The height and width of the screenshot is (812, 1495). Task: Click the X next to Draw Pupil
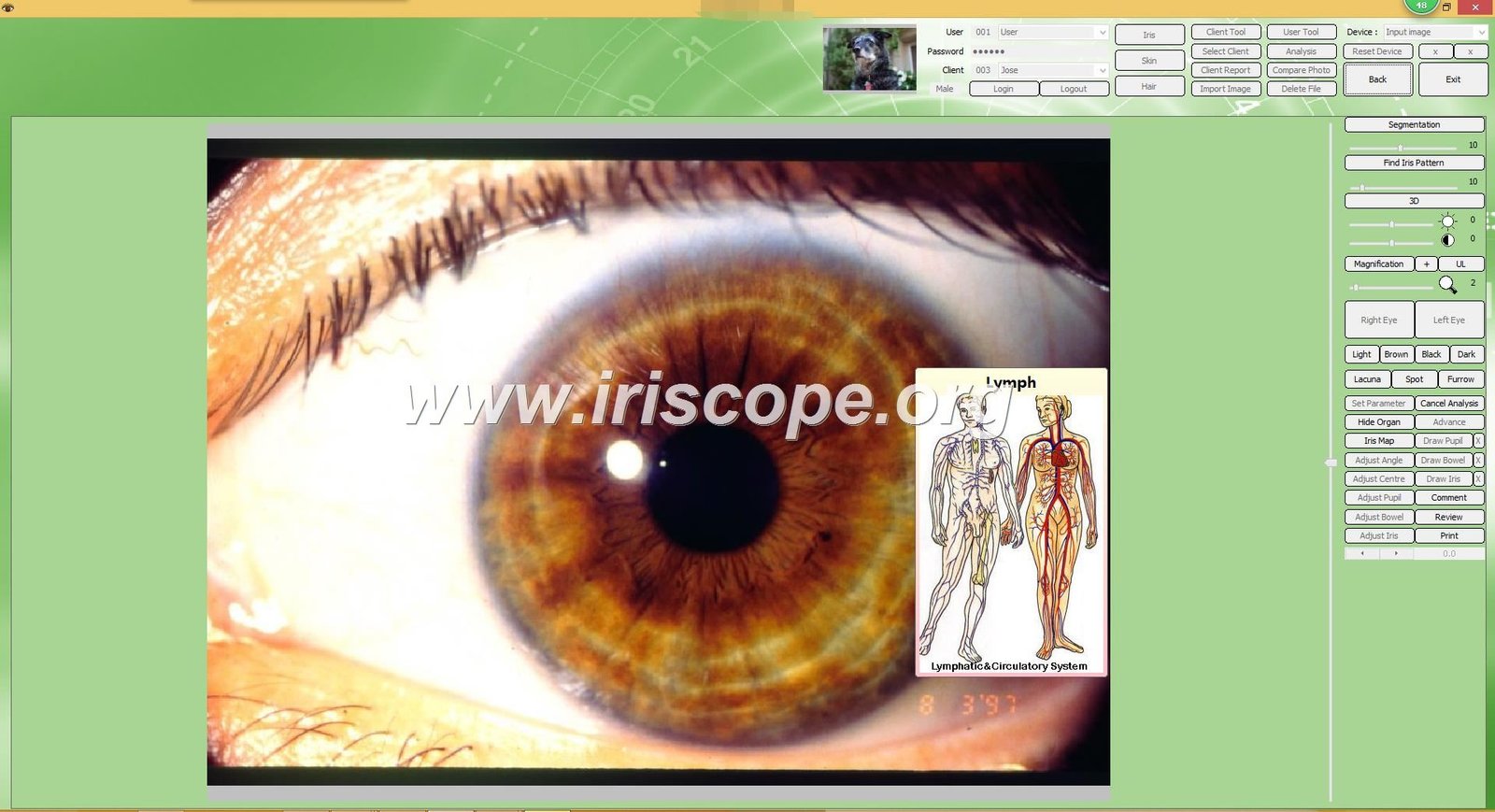[1478, 441]
